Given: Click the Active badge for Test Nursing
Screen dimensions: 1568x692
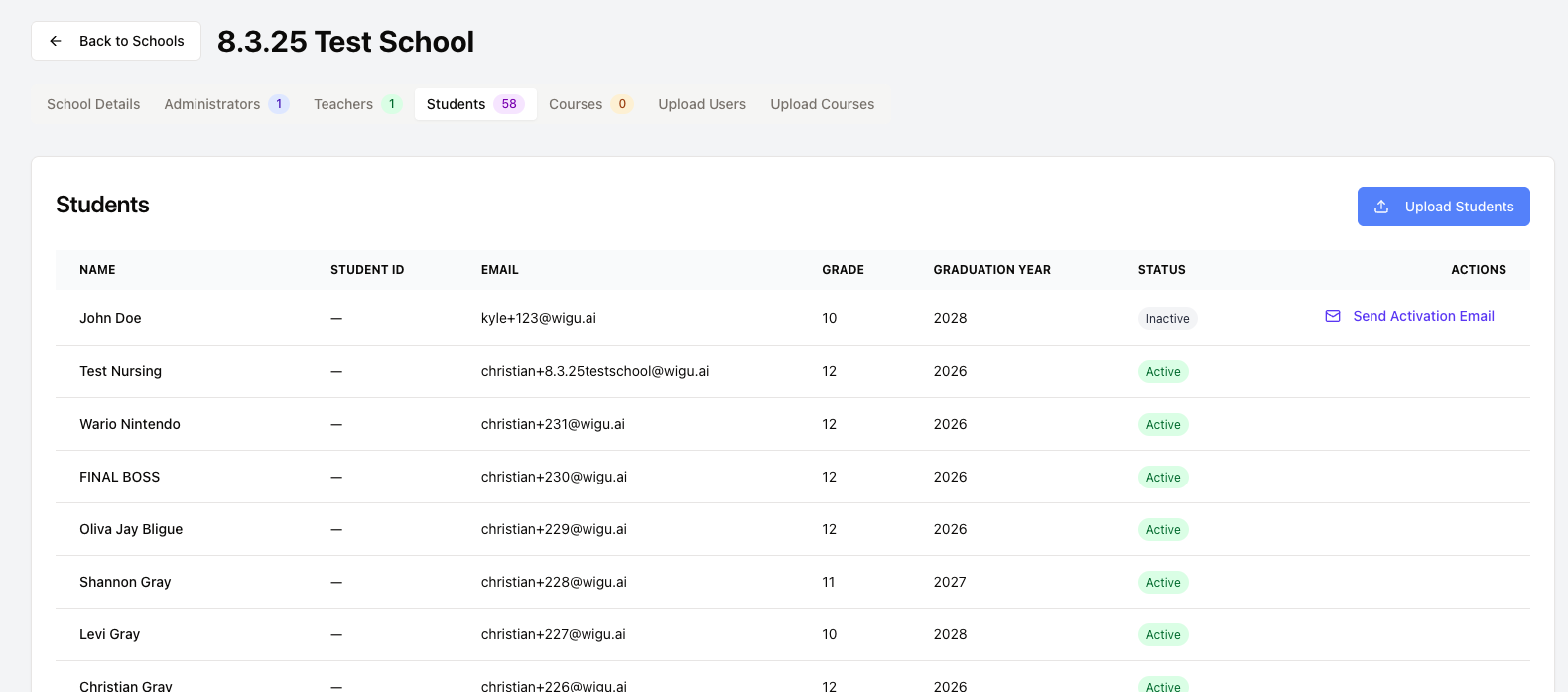Looking at the screenshot, I should tap(1163, 372).
